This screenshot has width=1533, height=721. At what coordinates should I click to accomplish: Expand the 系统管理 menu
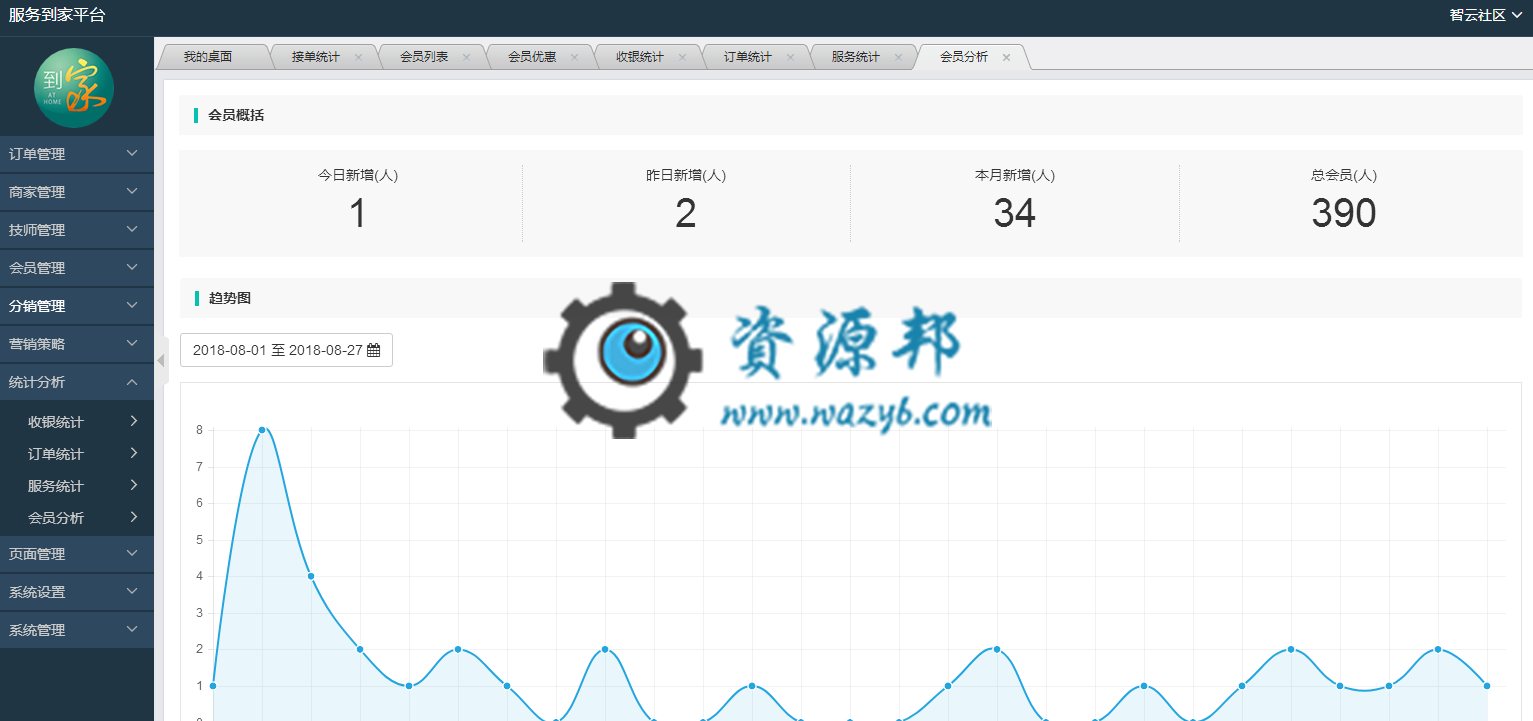click(x=77, y=630)
